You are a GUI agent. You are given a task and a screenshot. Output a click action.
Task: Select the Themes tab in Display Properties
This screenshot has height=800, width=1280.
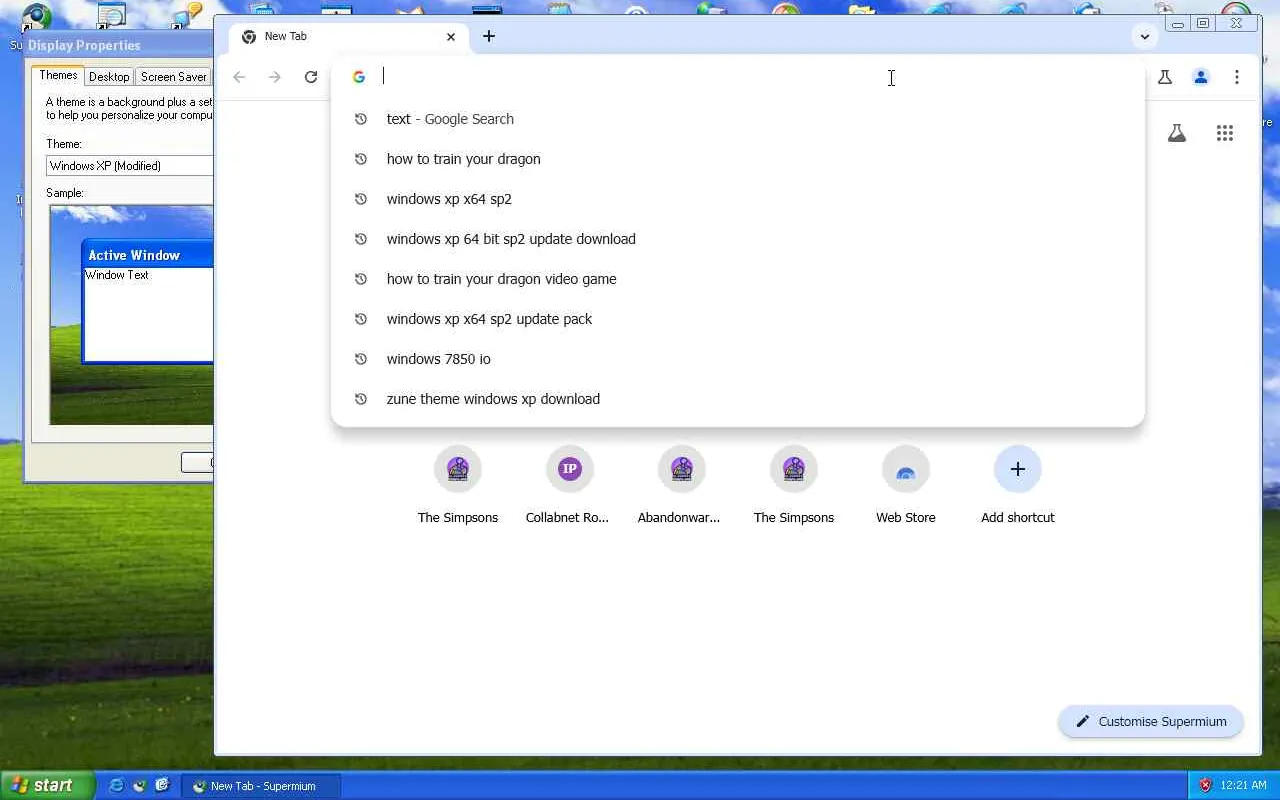tap(58, 76)
